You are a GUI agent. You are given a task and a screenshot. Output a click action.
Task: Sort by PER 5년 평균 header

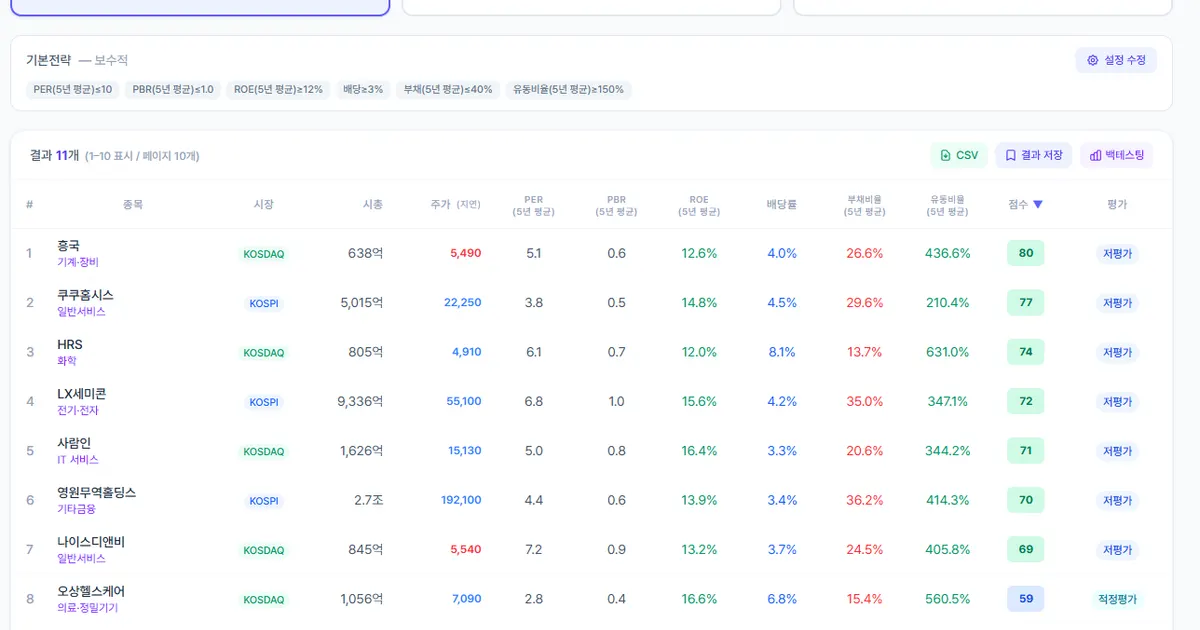click(x=533, y=205)
